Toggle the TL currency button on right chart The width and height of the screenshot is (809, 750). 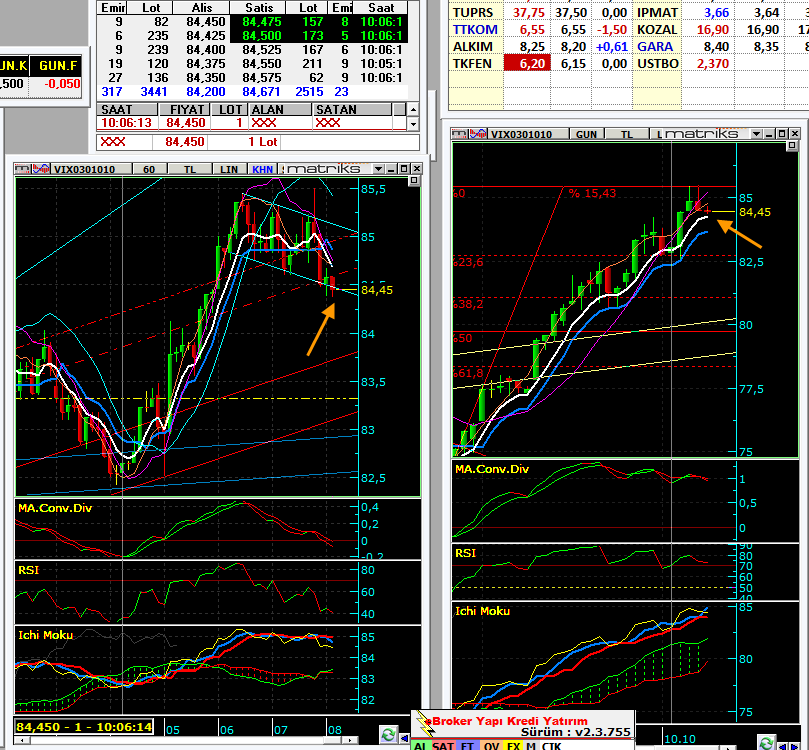tap(627, 134)
